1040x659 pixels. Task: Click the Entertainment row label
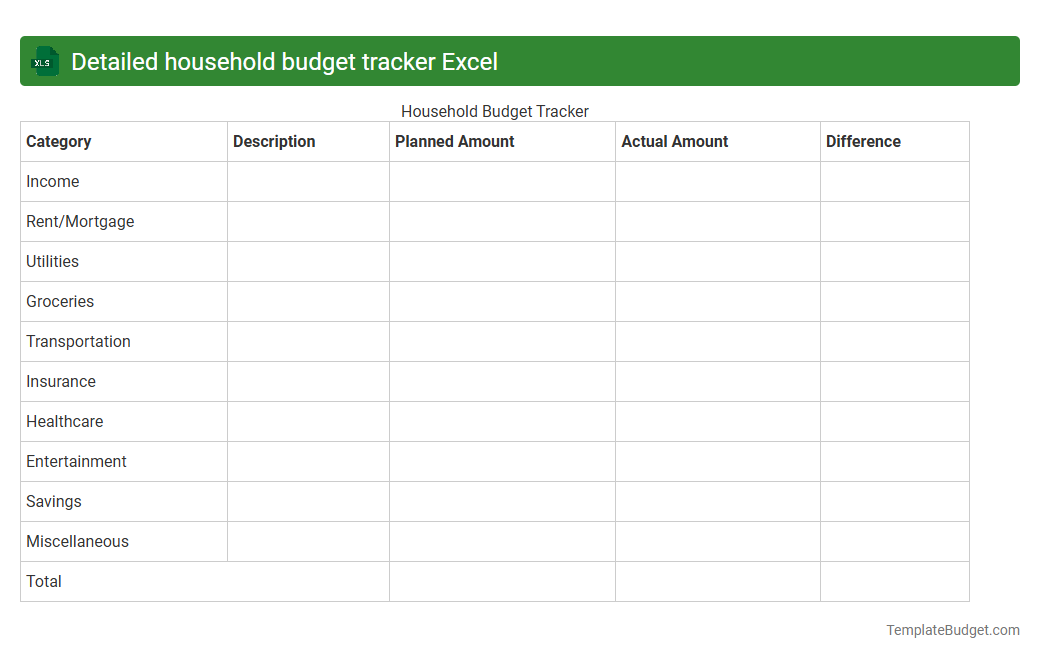(76, 461)
